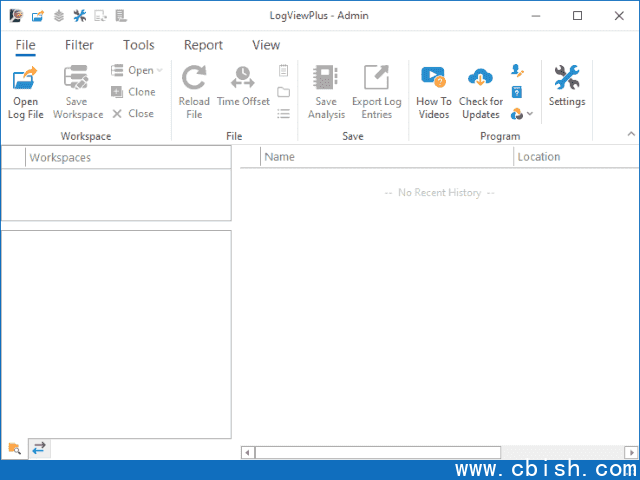This screenshot has height=480, width=640.
Task: Select the folder search tab at bottom left
Action: pyautogui.click(x=14, y=449)
